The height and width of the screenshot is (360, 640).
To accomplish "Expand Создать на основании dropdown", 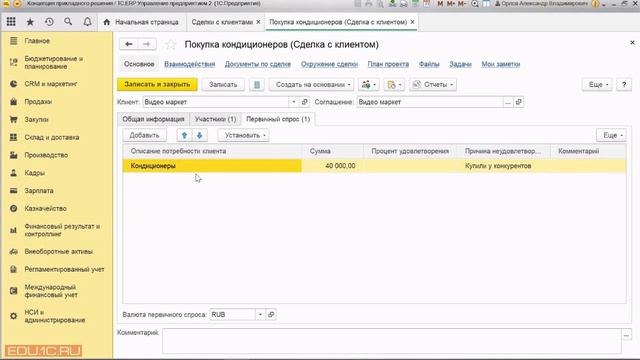I will [x=311, y=84].
